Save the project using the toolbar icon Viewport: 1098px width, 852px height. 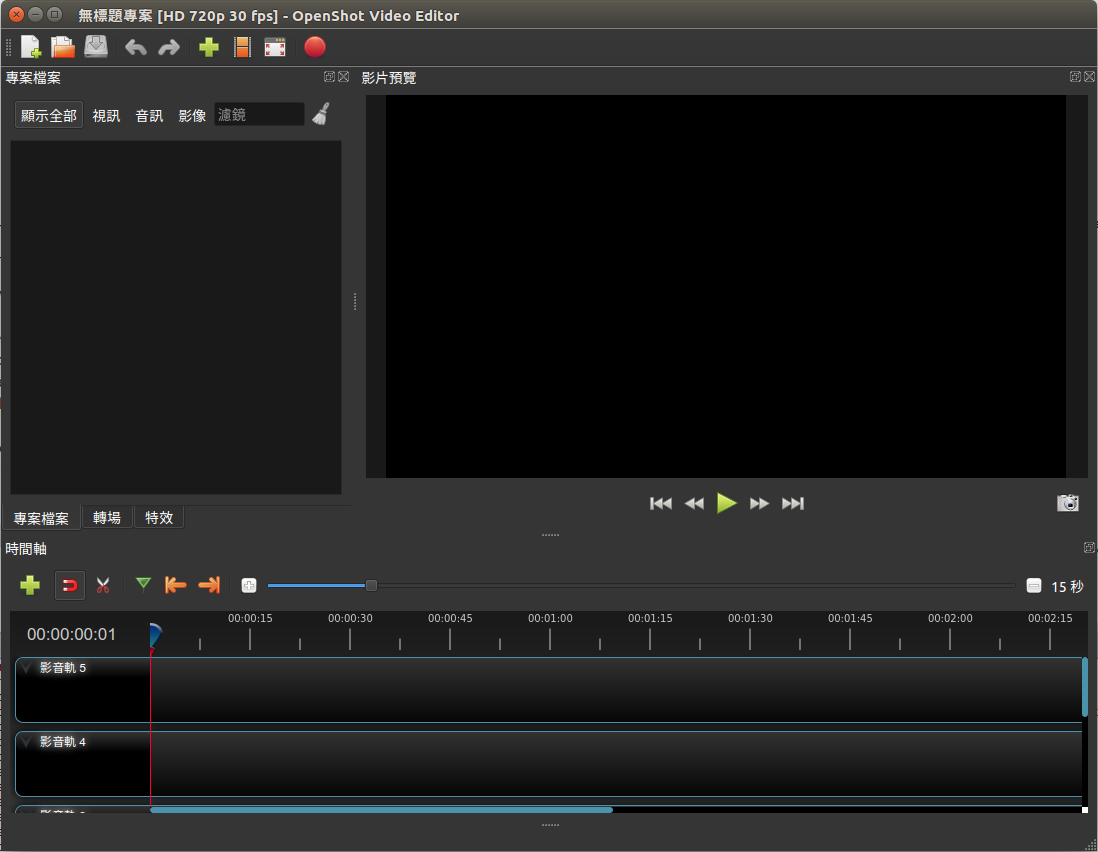(x=95, y=47)
